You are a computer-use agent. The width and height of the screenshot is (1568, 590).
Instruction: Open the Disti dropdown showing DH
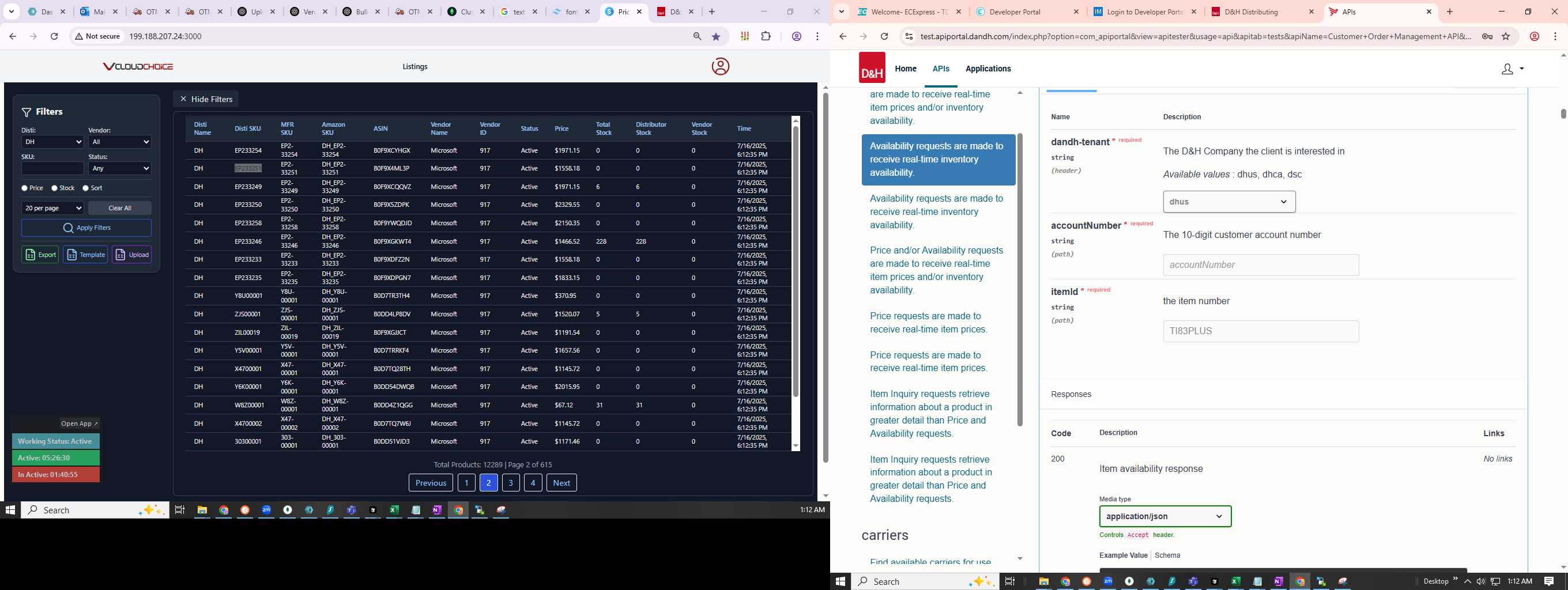(52, 142)
